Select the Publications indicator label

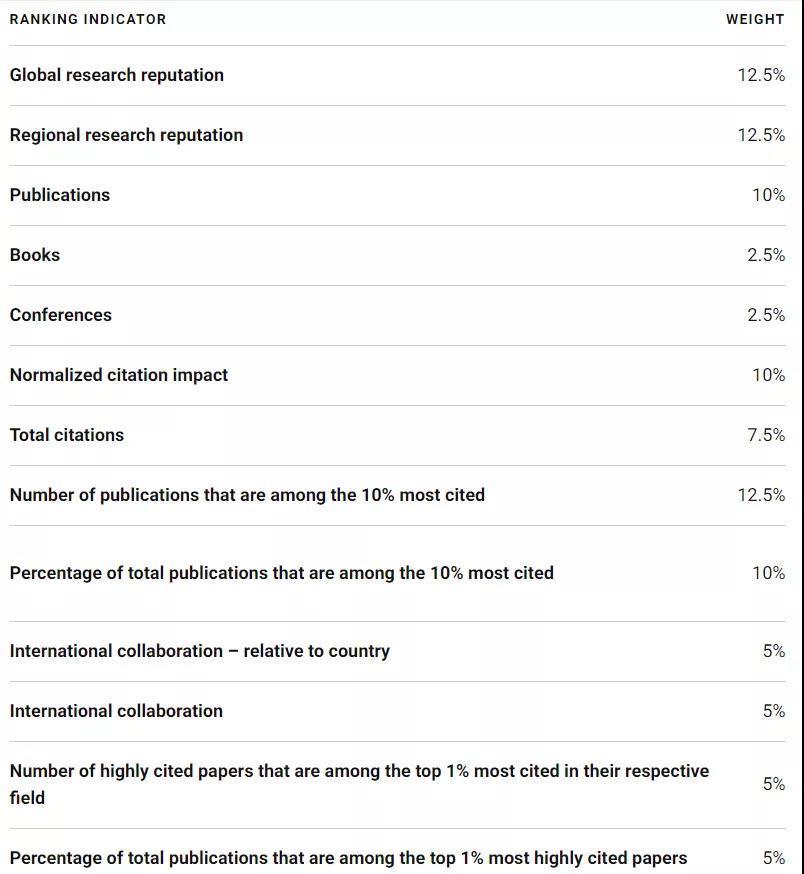60,195
